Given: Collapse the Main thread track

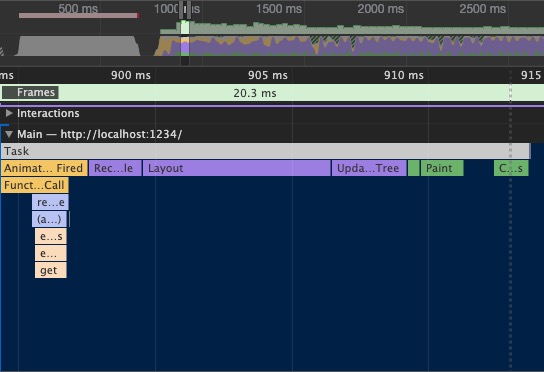Looking at the screenshot, I should pyautogui.click(x=9, y=134).
